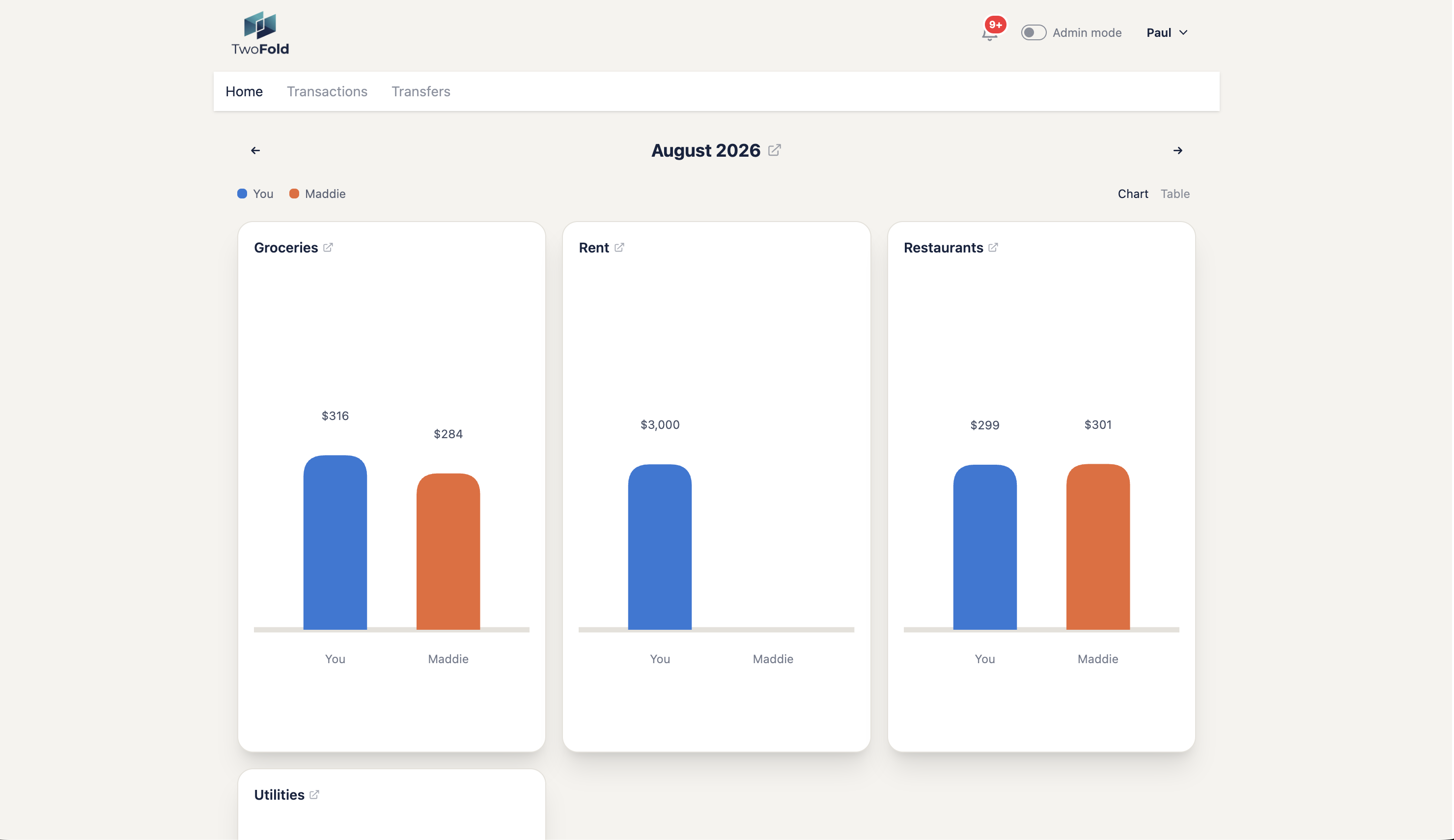Click the Restaurants card title
Viewport: 1454px width, 840px height.
[x=943, y=248]
